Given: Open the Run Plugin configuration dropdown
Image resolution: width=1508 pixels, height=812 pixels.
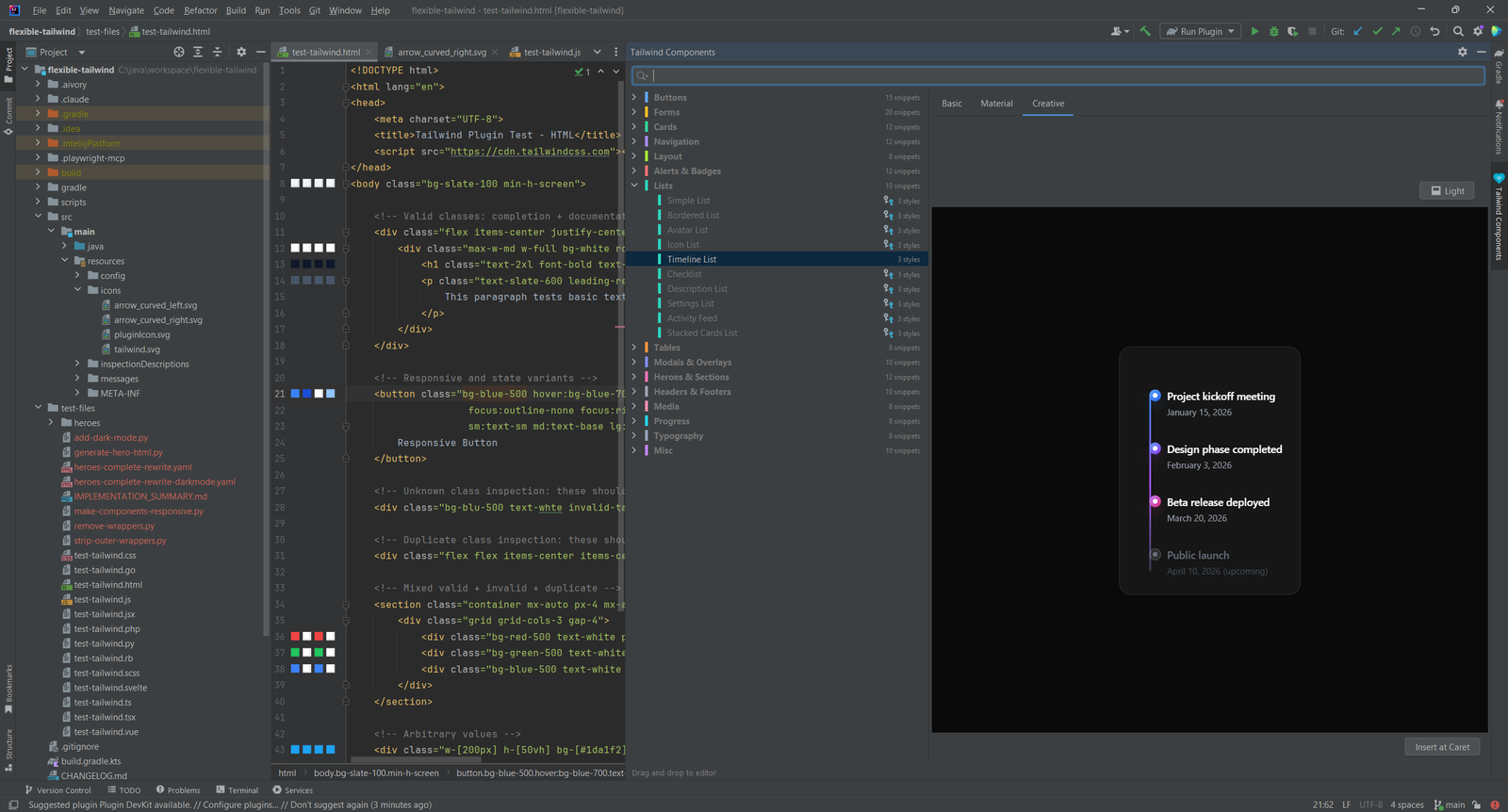Looking at the screenshot, I should click(x=1201, y=31).
